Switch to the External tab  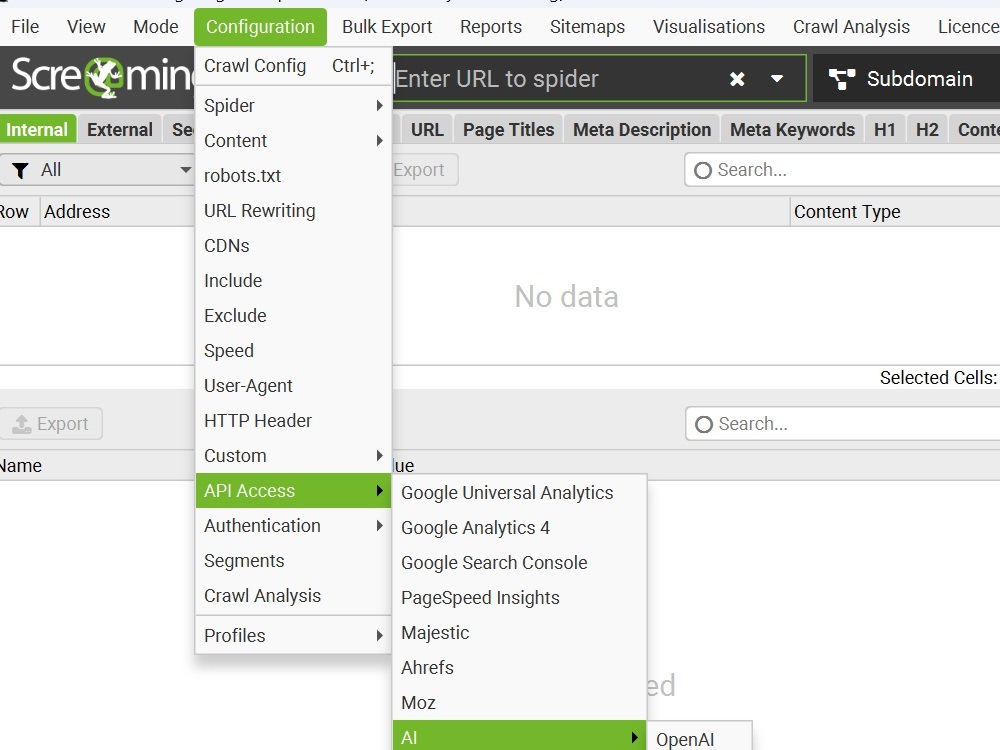tap(120, 129)
